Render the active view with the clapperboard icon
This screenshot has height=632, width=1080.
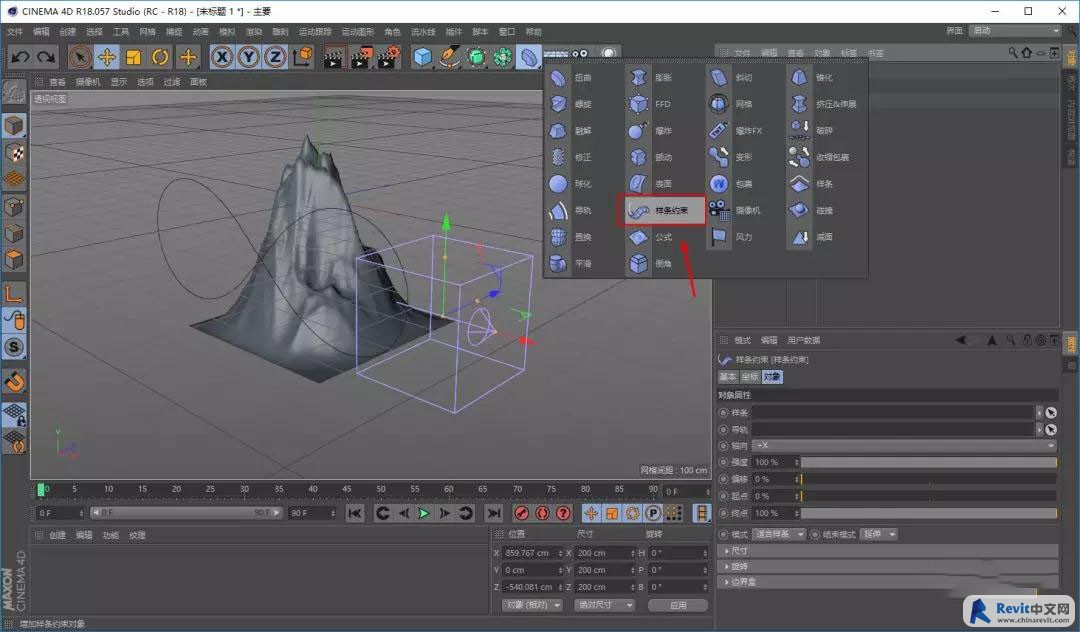click(x=334, y=56)
